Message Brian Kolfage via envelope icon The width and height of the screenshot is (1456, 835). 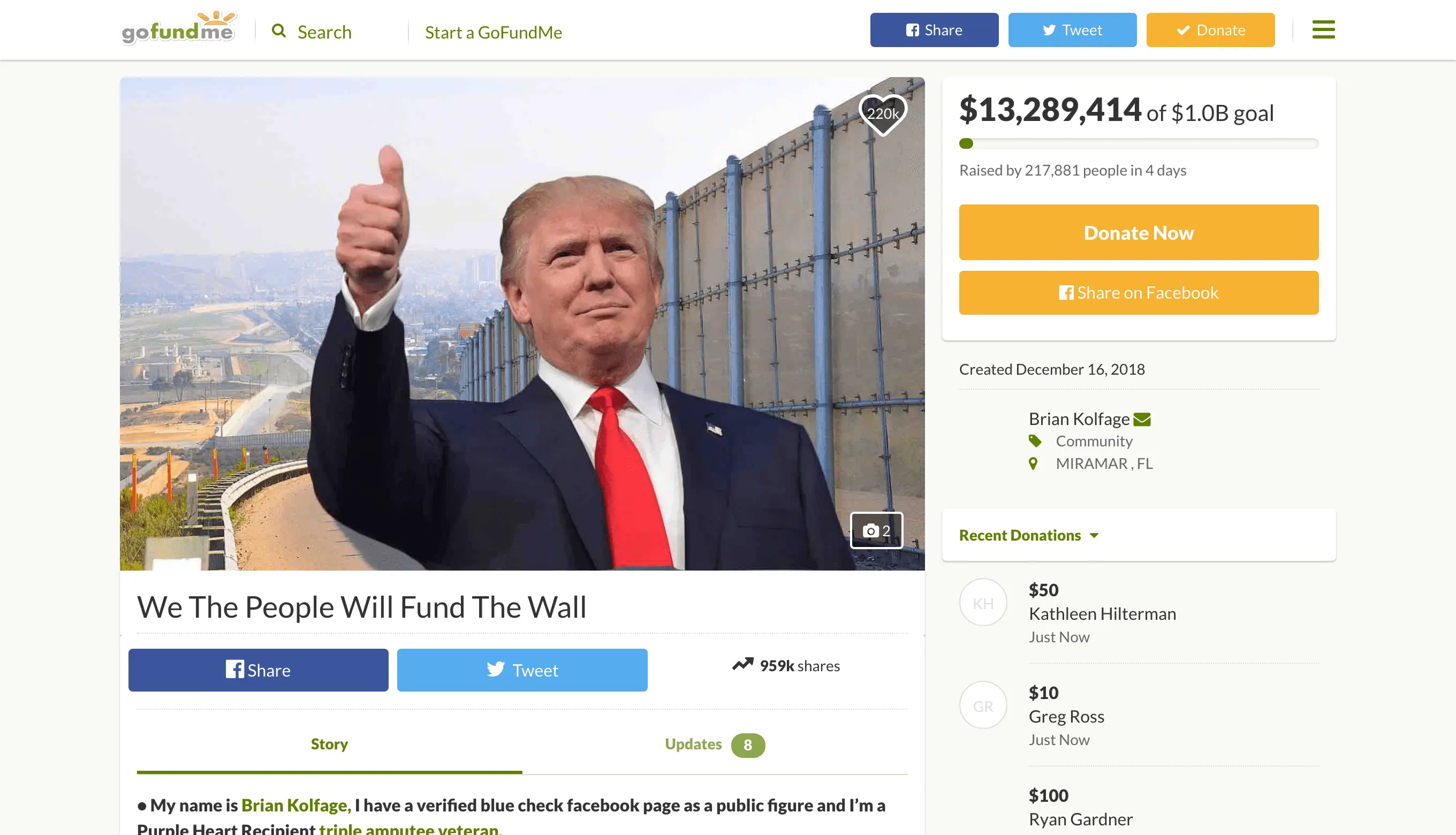(1142, 420)
